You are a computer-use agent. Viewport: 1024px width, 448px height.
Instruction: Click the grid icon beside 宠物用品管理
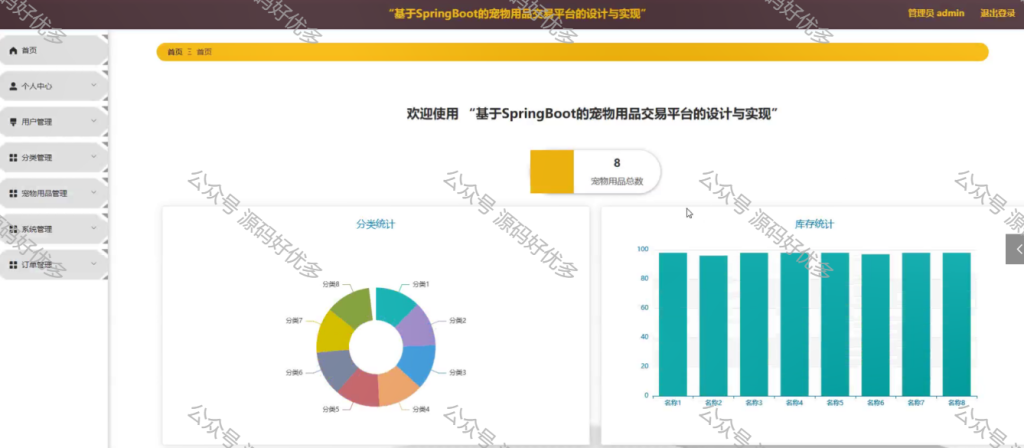point(13,194)
